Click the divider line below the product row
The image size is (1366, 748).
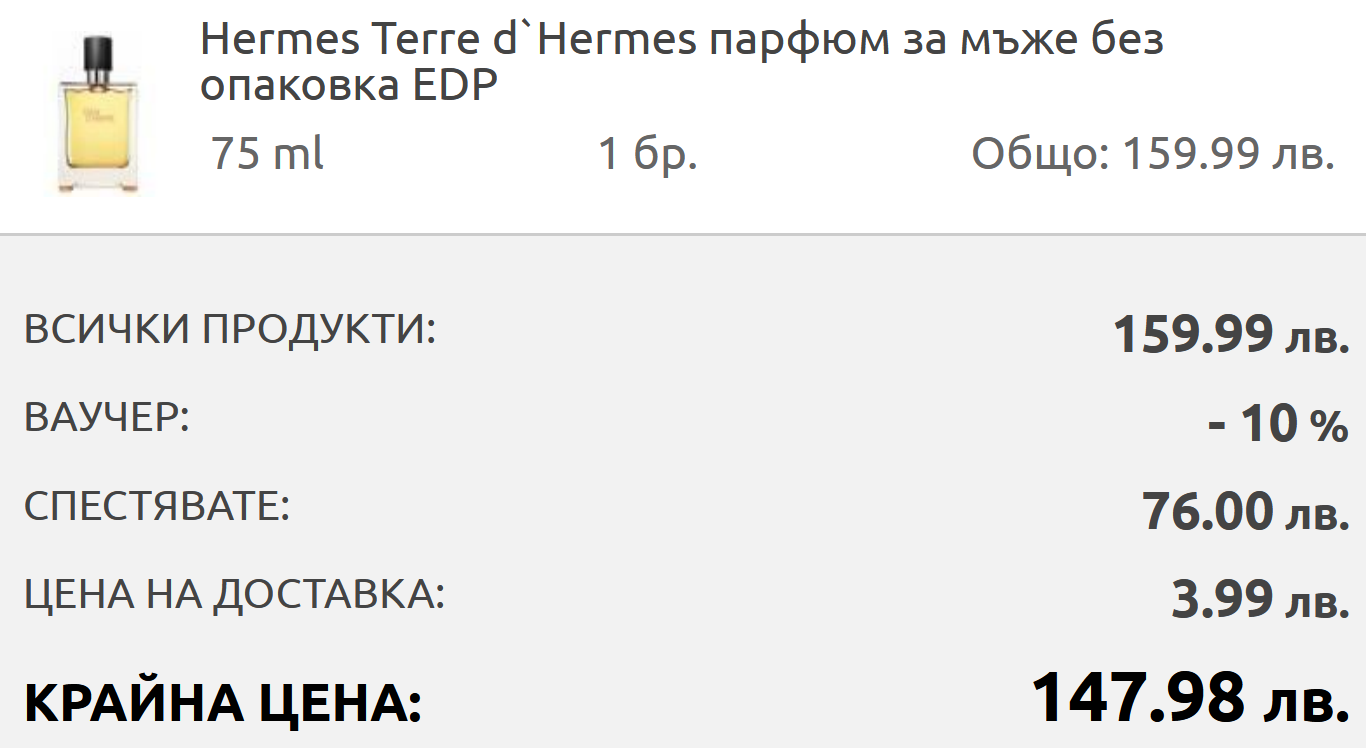click(683, 235)
